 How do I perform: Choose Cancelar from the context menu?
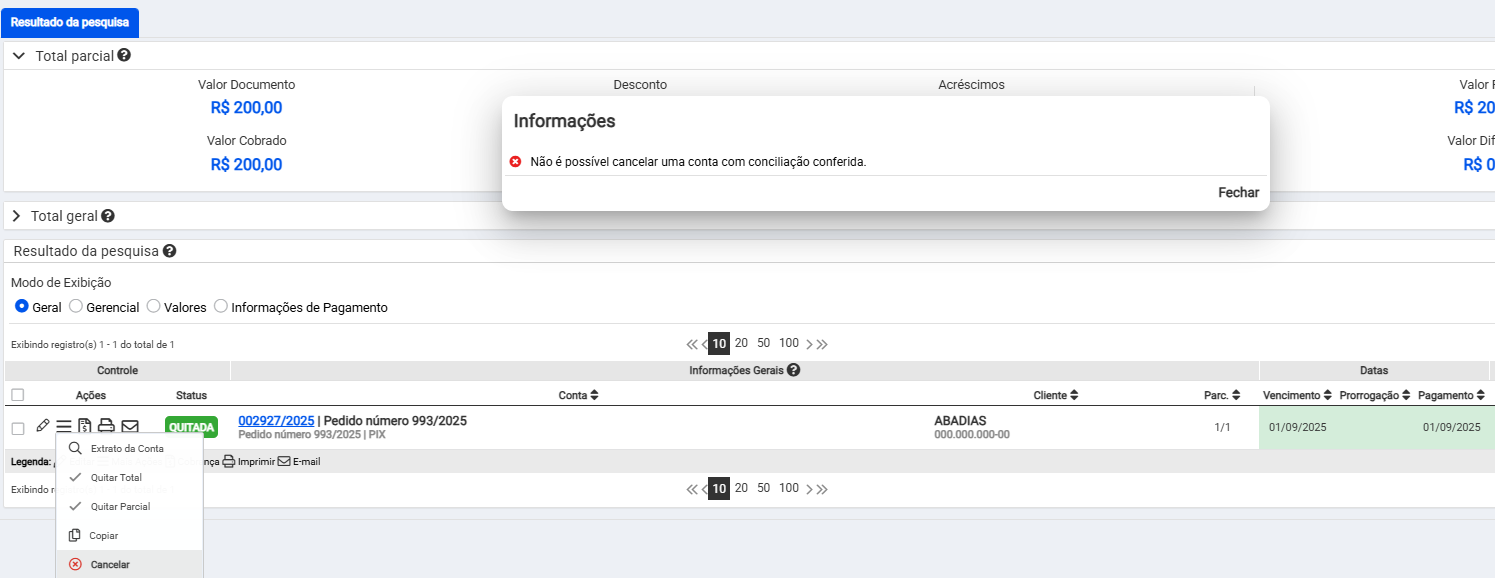(110, 564)
